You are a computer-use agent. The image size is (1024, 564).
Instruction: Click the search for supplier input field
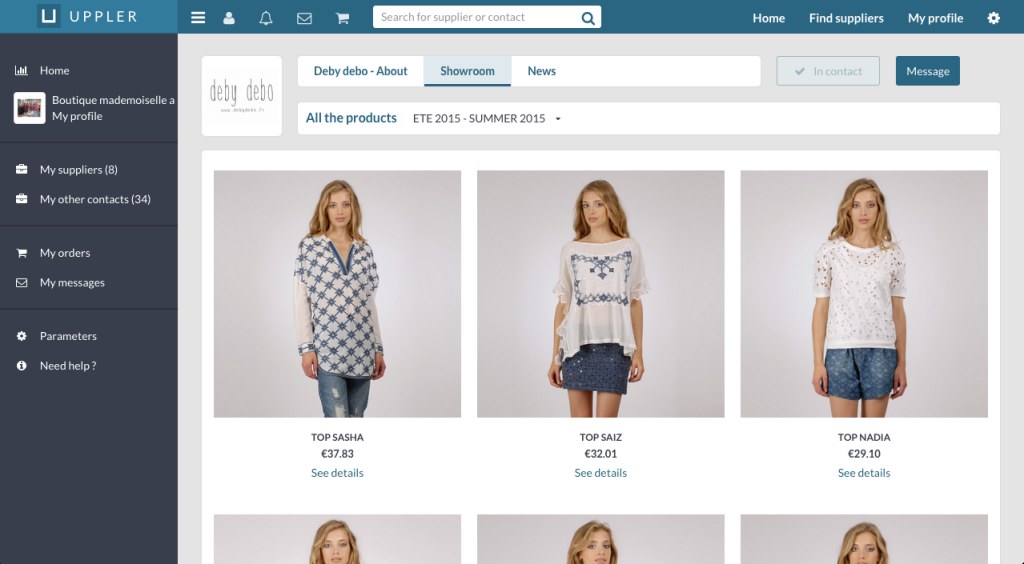point(475,17)
